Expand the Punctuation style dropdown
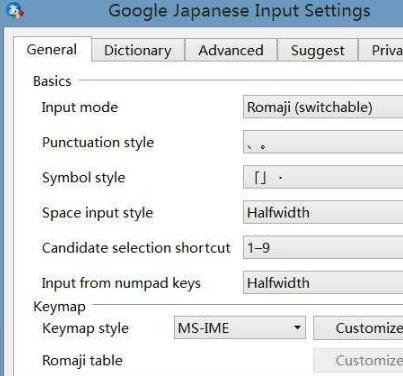 click(x=323, y=142)
